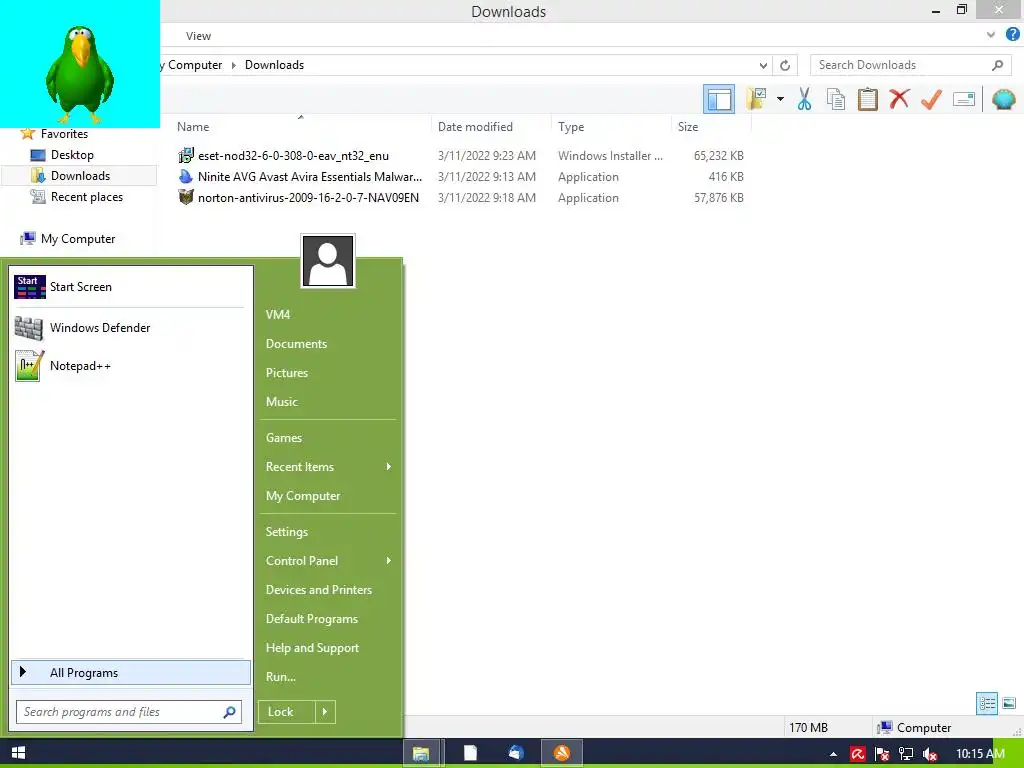Open My Computer in start menu
This screenshot has height=768, width=1024.
pyautogui.click(x=303, y=496)
